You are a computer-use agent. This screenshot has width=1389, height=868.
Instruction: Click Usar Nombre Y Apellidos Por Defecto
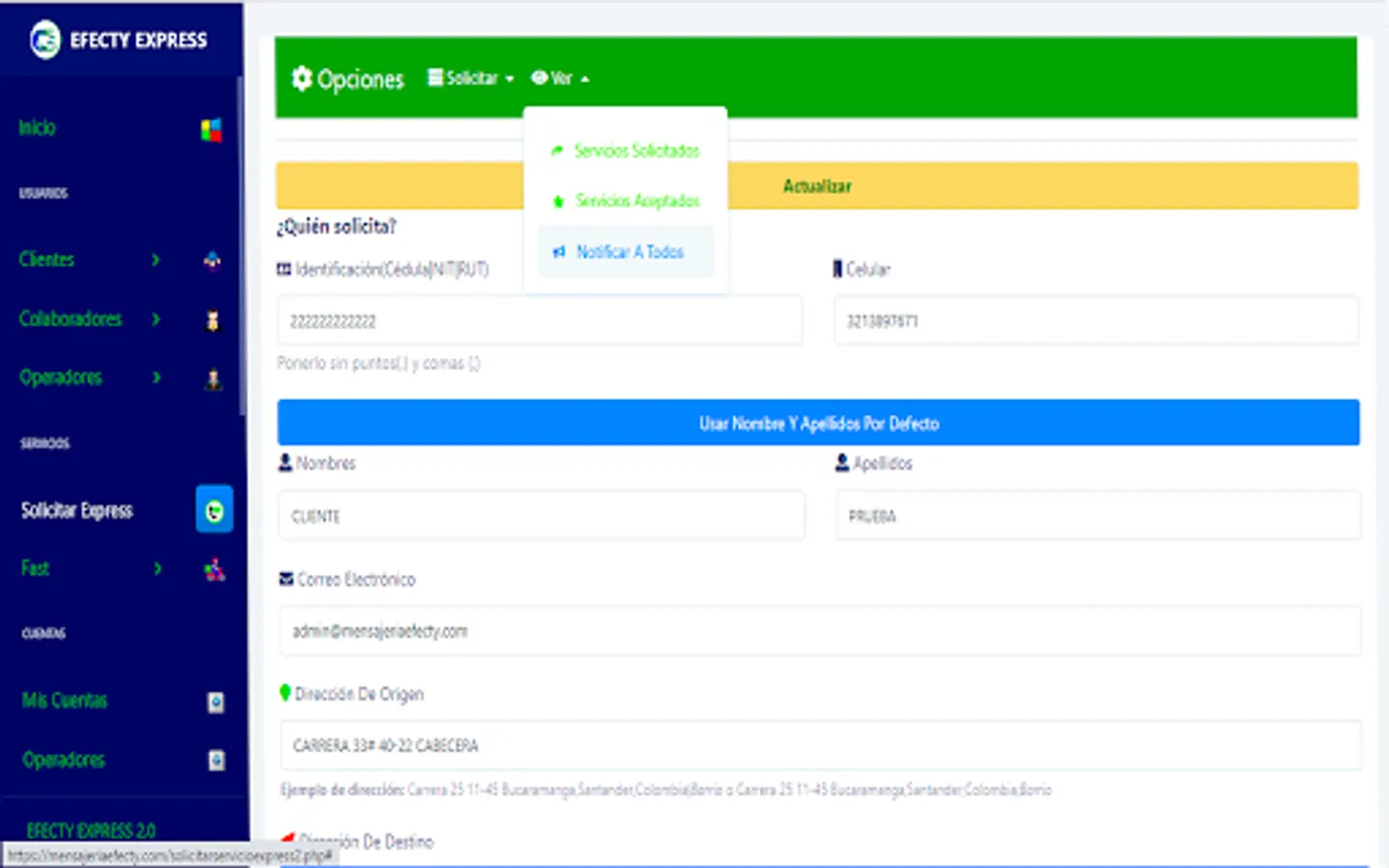[818, 423]
